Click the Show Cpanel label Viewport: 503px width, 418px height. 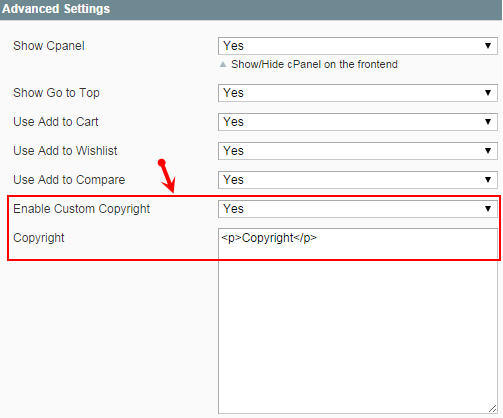[49, 46]
